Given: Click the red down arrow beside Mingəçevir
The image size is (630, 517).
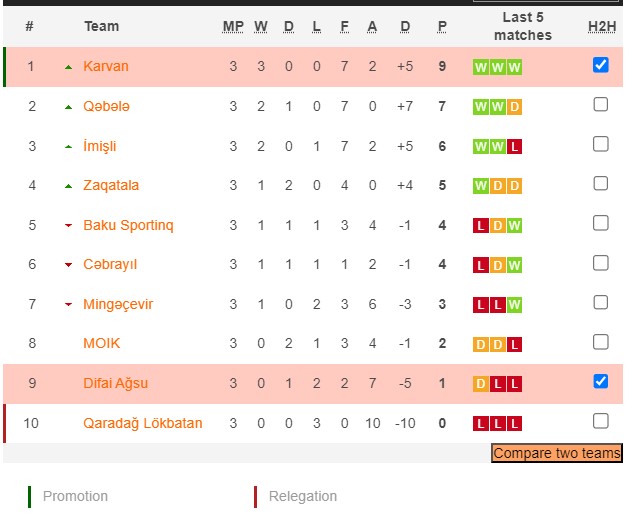Looking at the screenshot, I should tap(68, 305).
